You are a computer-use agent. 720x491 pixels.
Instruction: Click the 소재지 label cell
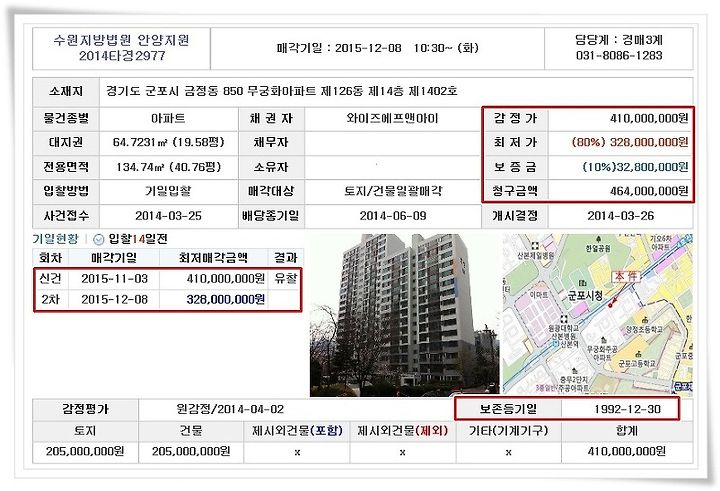click(x=66, y=91)
